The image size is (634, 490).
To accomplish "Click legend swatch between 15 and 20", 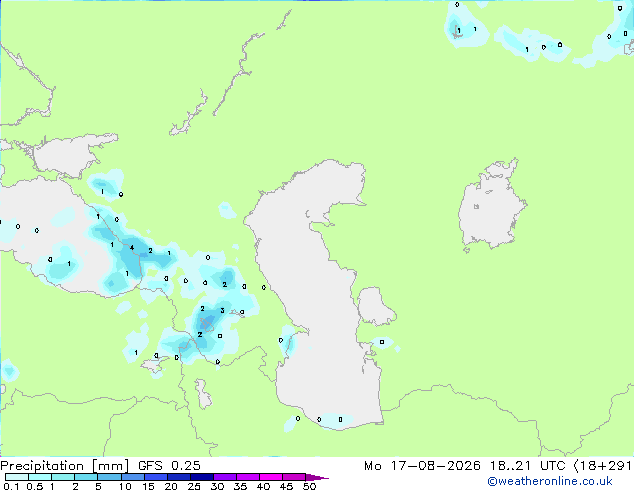I will point(156,477).
